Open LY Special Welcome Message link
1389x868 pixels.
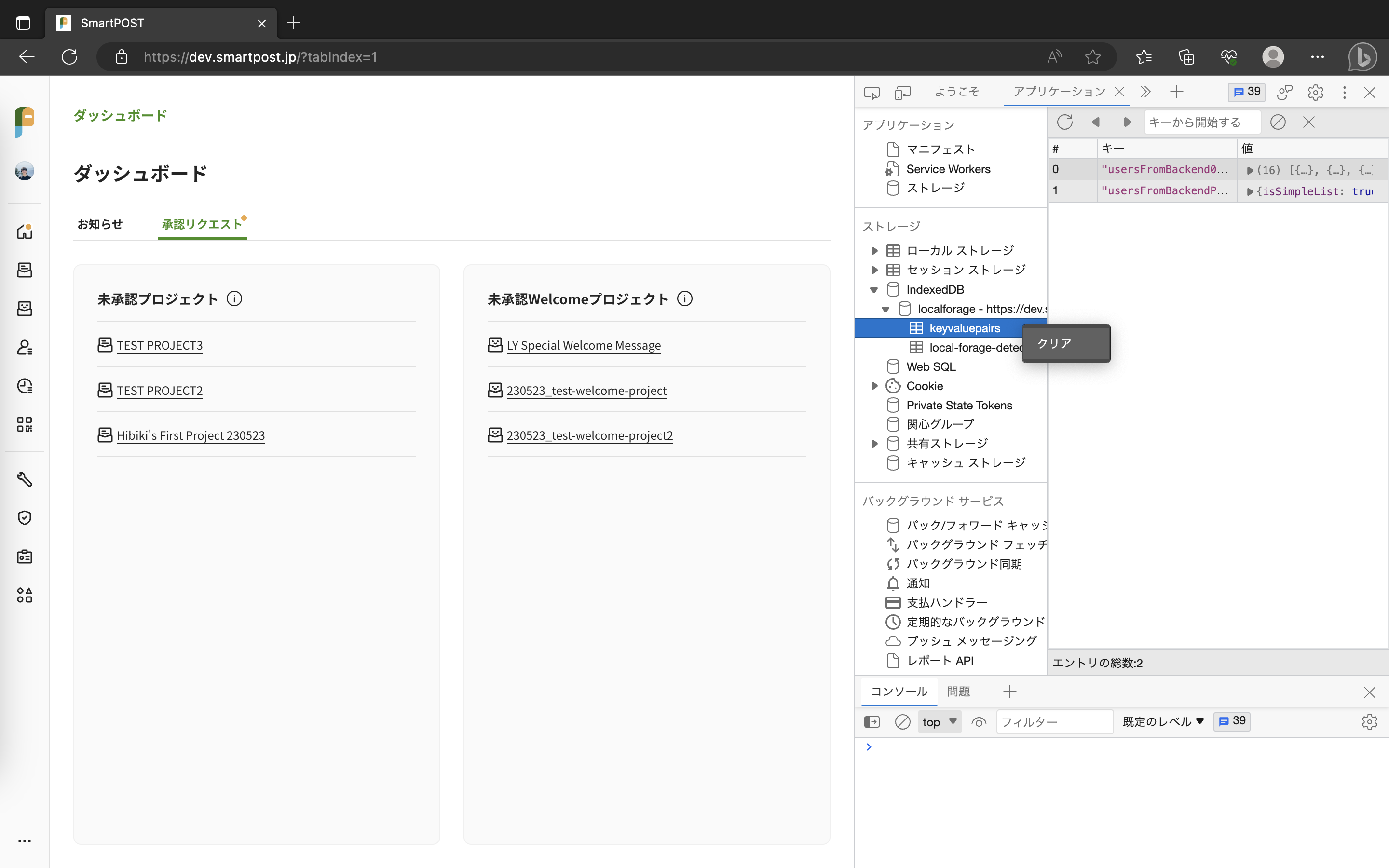click(583, 345)
